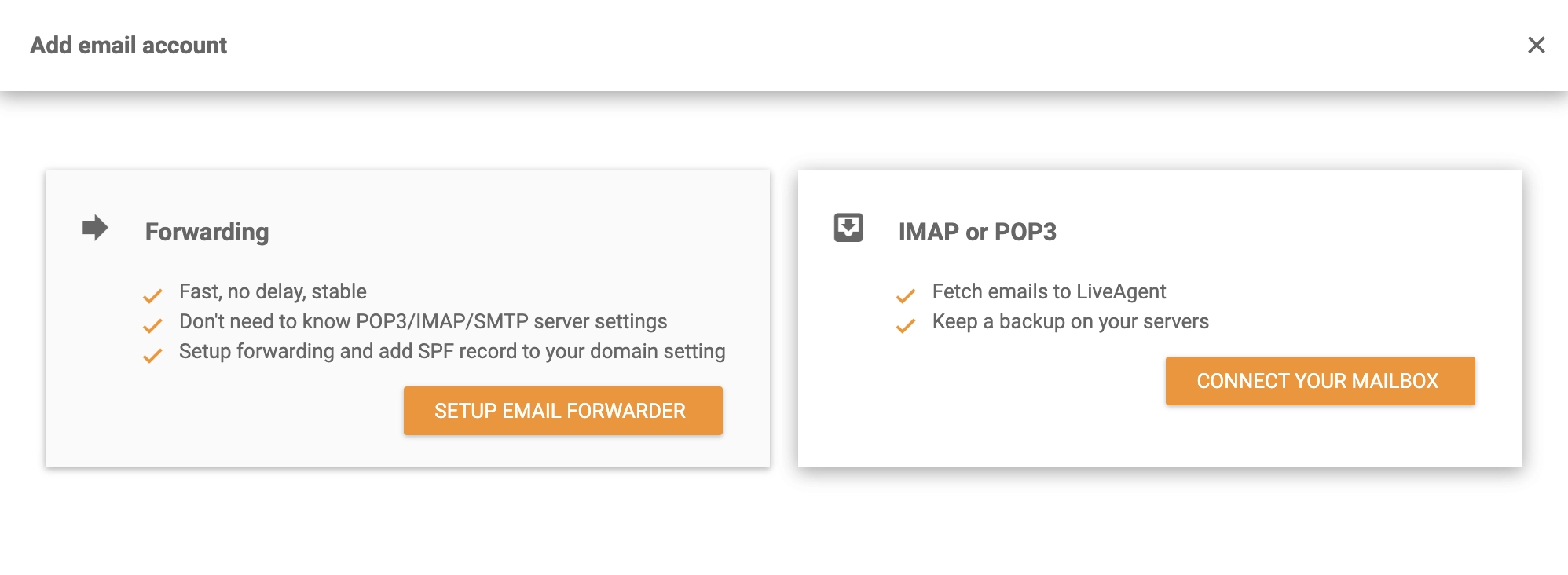Image resolution: width=1568 pixels, height=575 pixels.
Task: Click the Forwarding arrow icon
Action: pyautogui.click(x=94, y=228)
